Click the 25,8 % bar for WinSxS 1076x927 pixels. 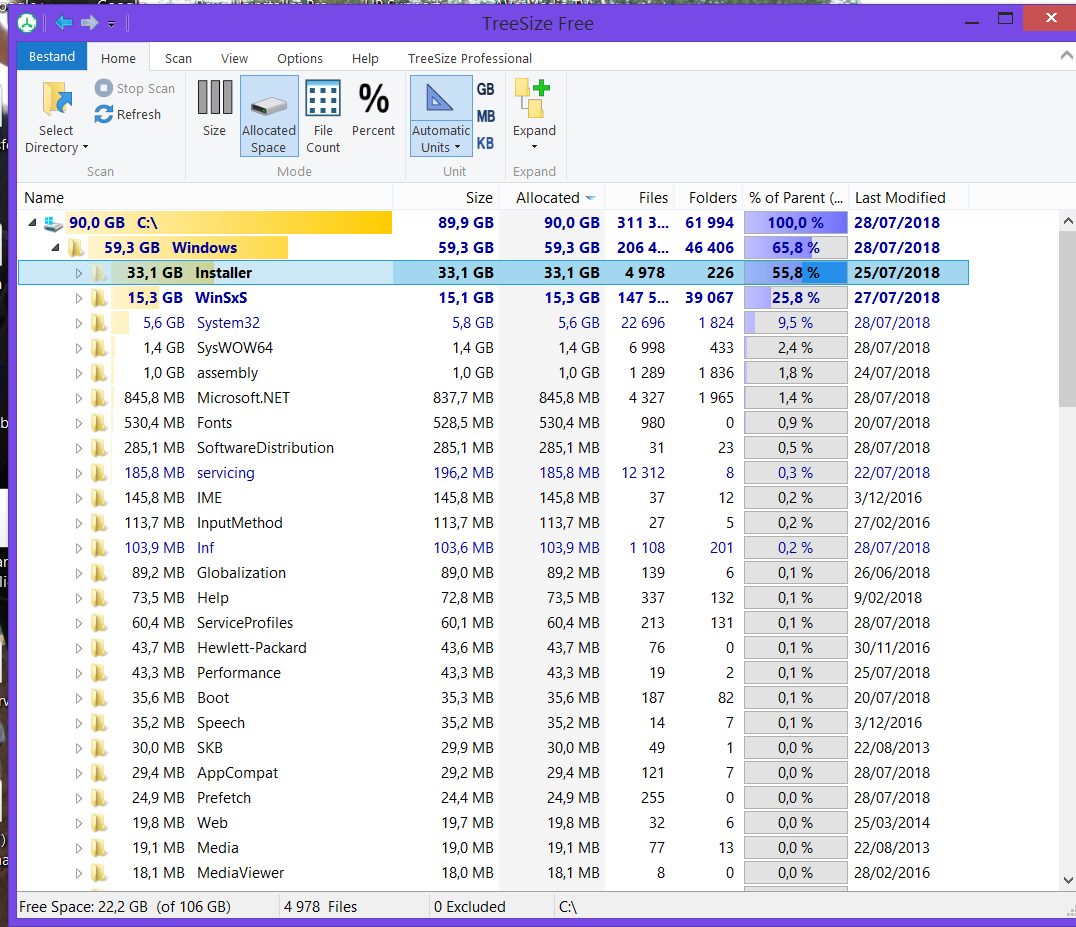[x=796, y=298]
